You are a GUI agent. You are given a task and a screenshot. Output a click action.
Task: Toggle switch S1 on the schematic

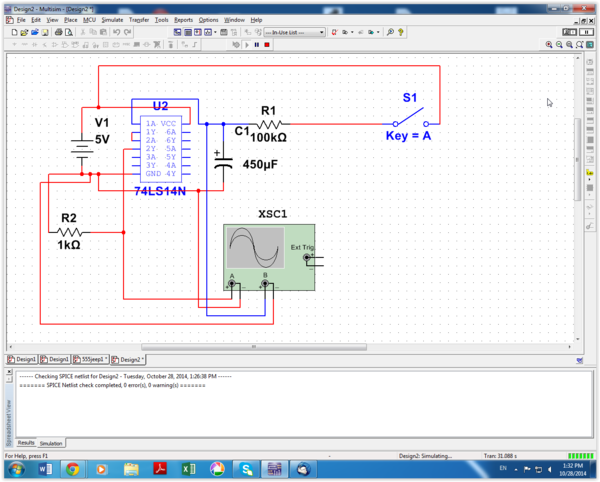(409, 117)
